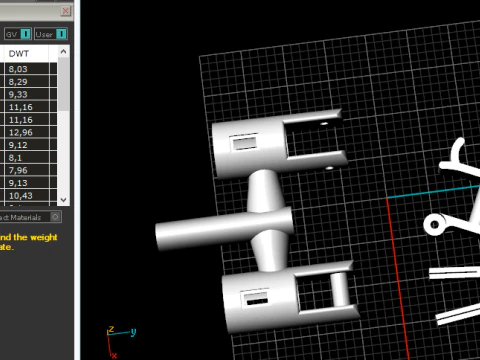Open the Materials button icon
Screen dimensions: 480x360
[x=55, y=217]
